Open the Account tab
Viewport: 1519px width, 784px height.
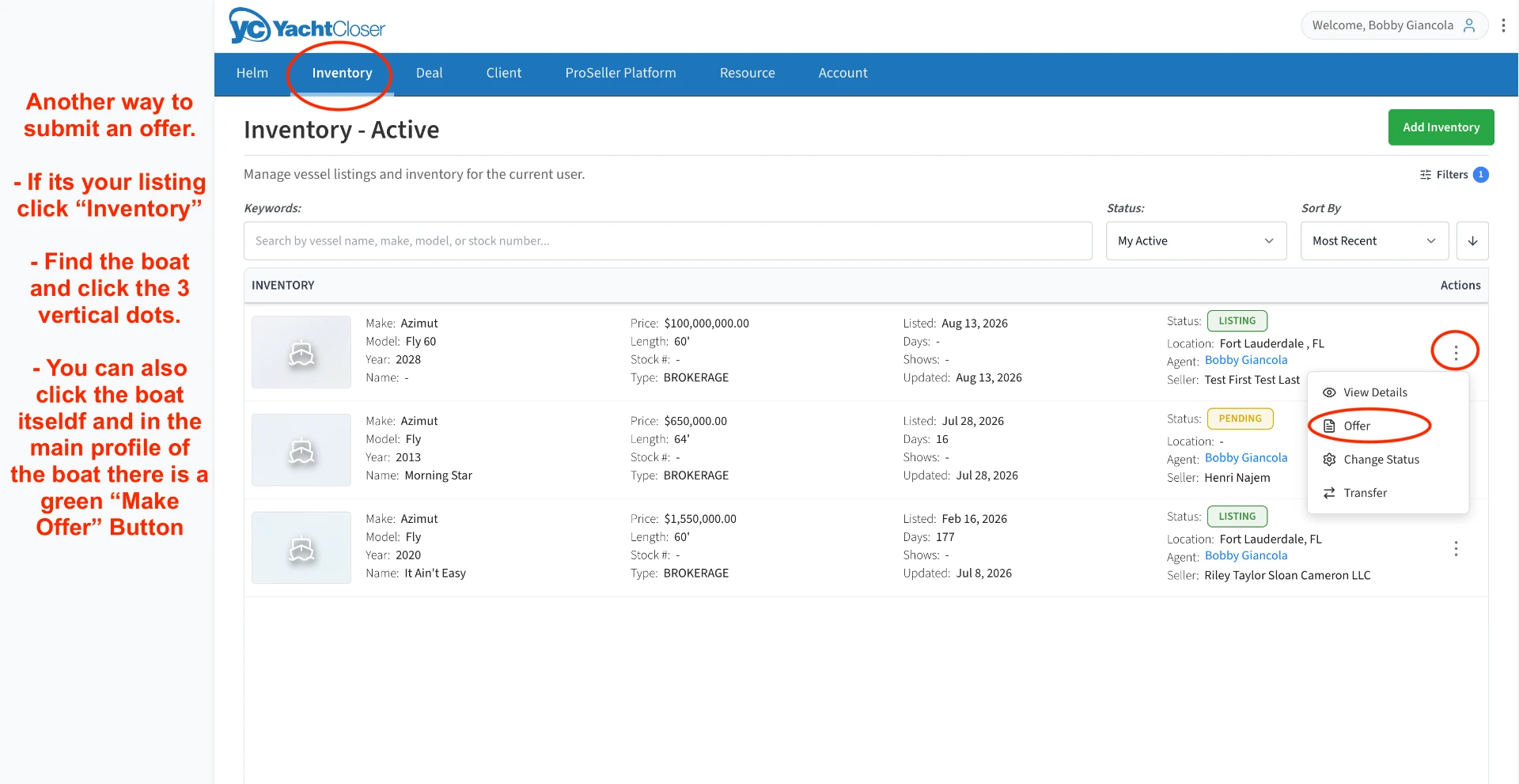(x=843, y=73)
